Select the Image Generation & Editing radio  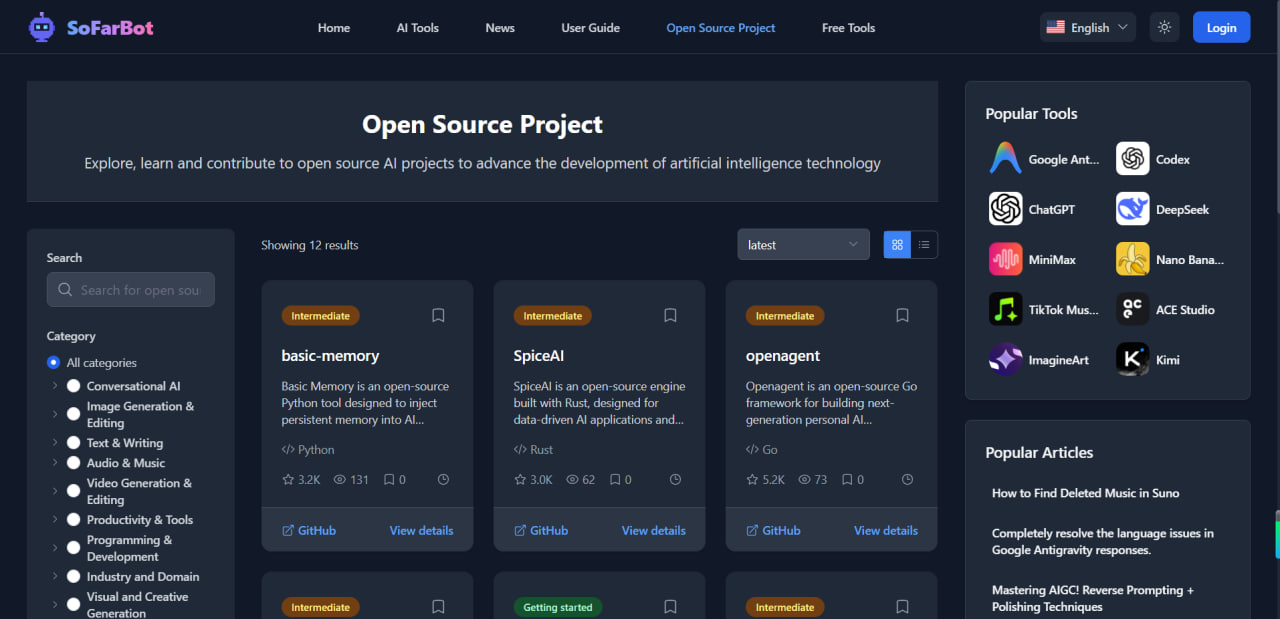[x=73, y=414]
